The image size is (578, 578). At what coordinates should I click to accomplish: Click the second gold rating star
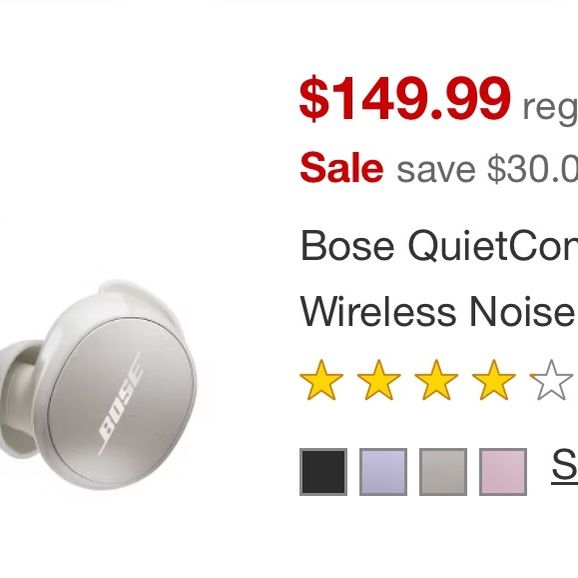[x=379, y=380]
